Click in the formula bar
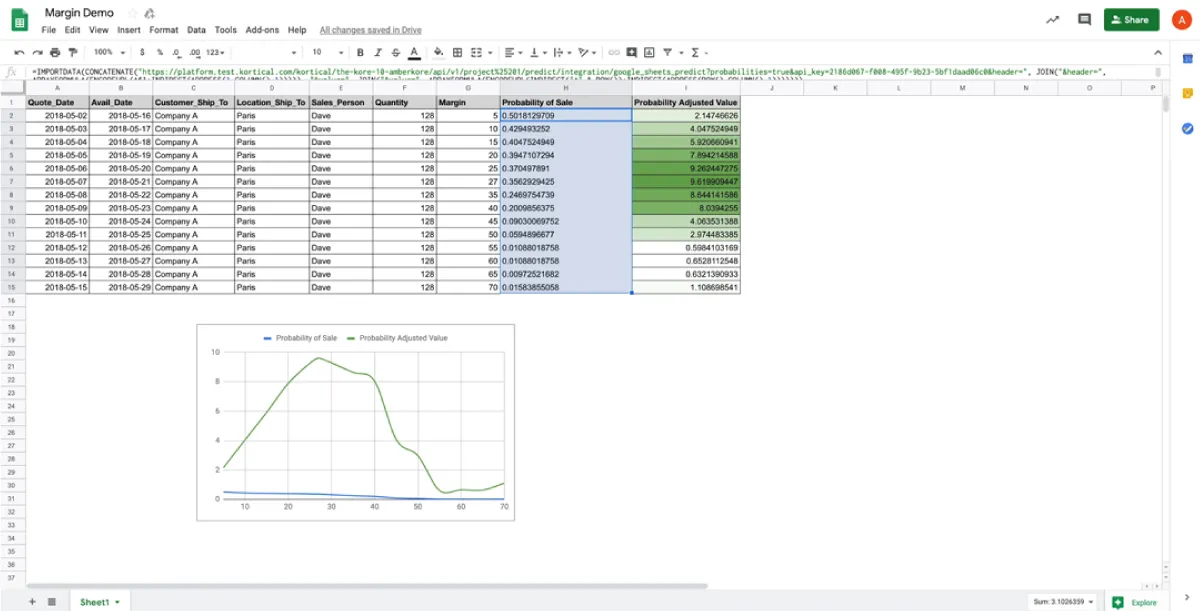Image resolution: width=1200 pixels, height=611 pixels. (590, 72)
